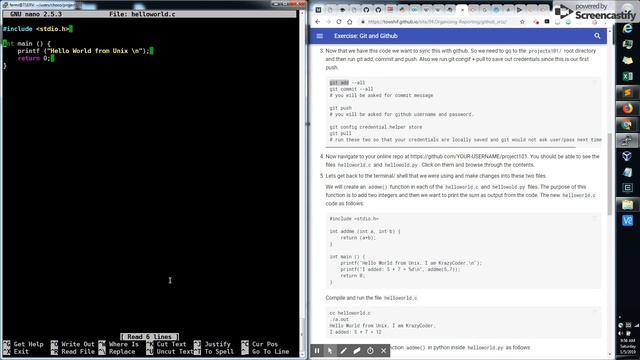This screenshot has width=640, height=360.
Task: Click horizontal scrollbar under git code block
Action: [451, 147]
